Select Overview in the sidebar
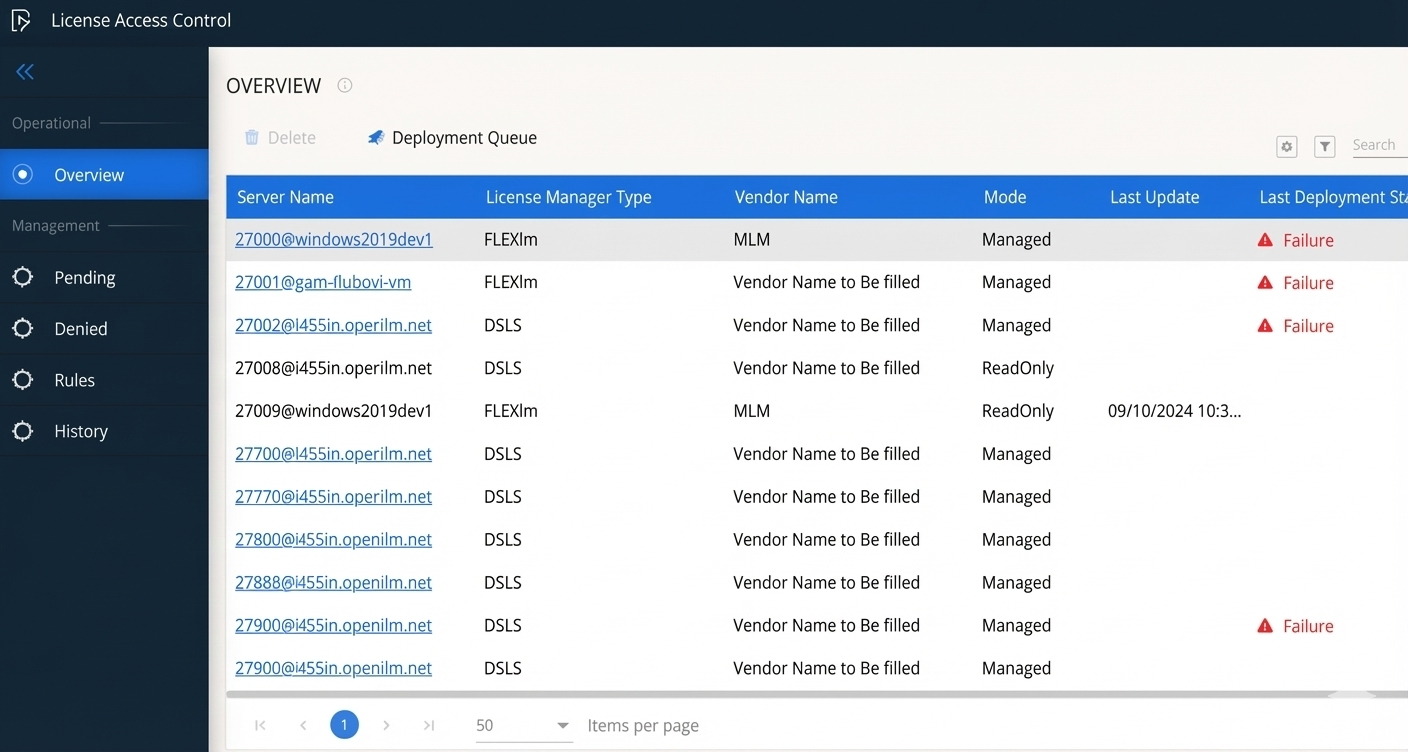The width and height of the screenshot is (1408, 752). [104, 175]
